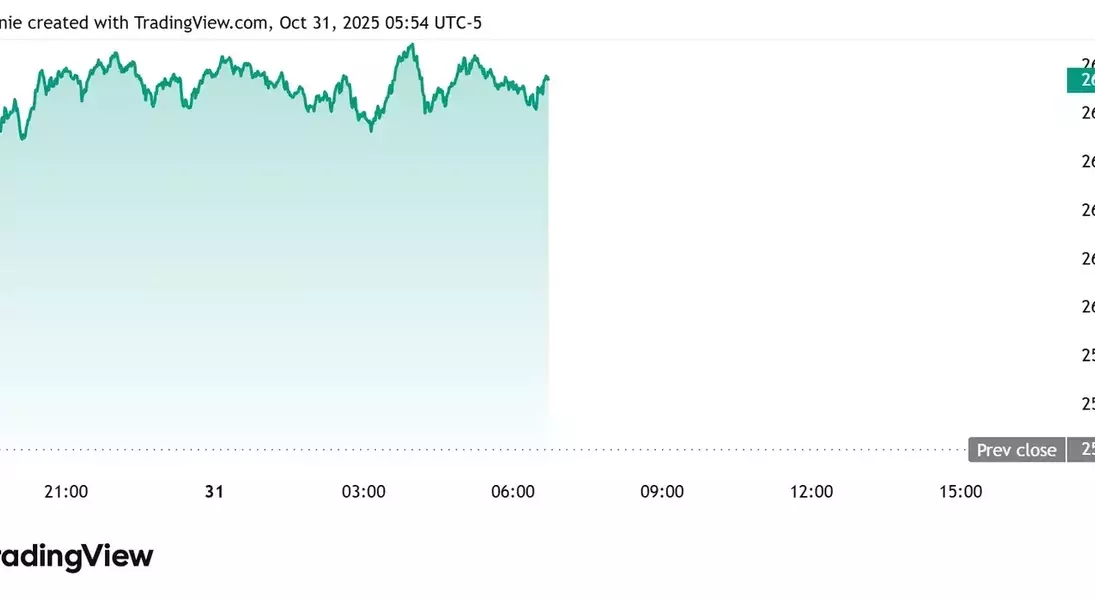Select the gray price tag beside Prev close

point(1082,450)
